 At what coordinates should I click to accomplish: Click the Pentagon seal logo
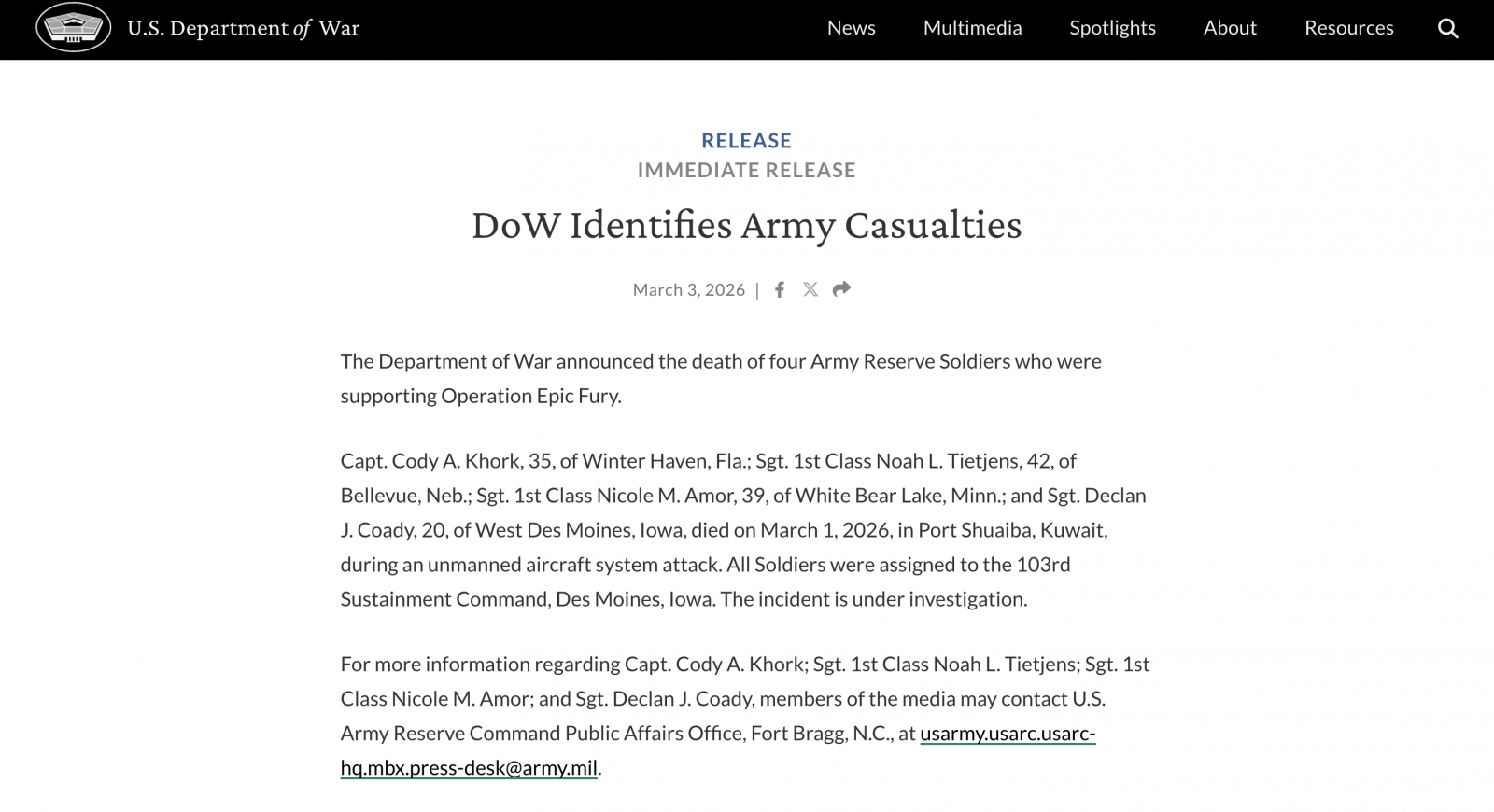pos(73,28)
